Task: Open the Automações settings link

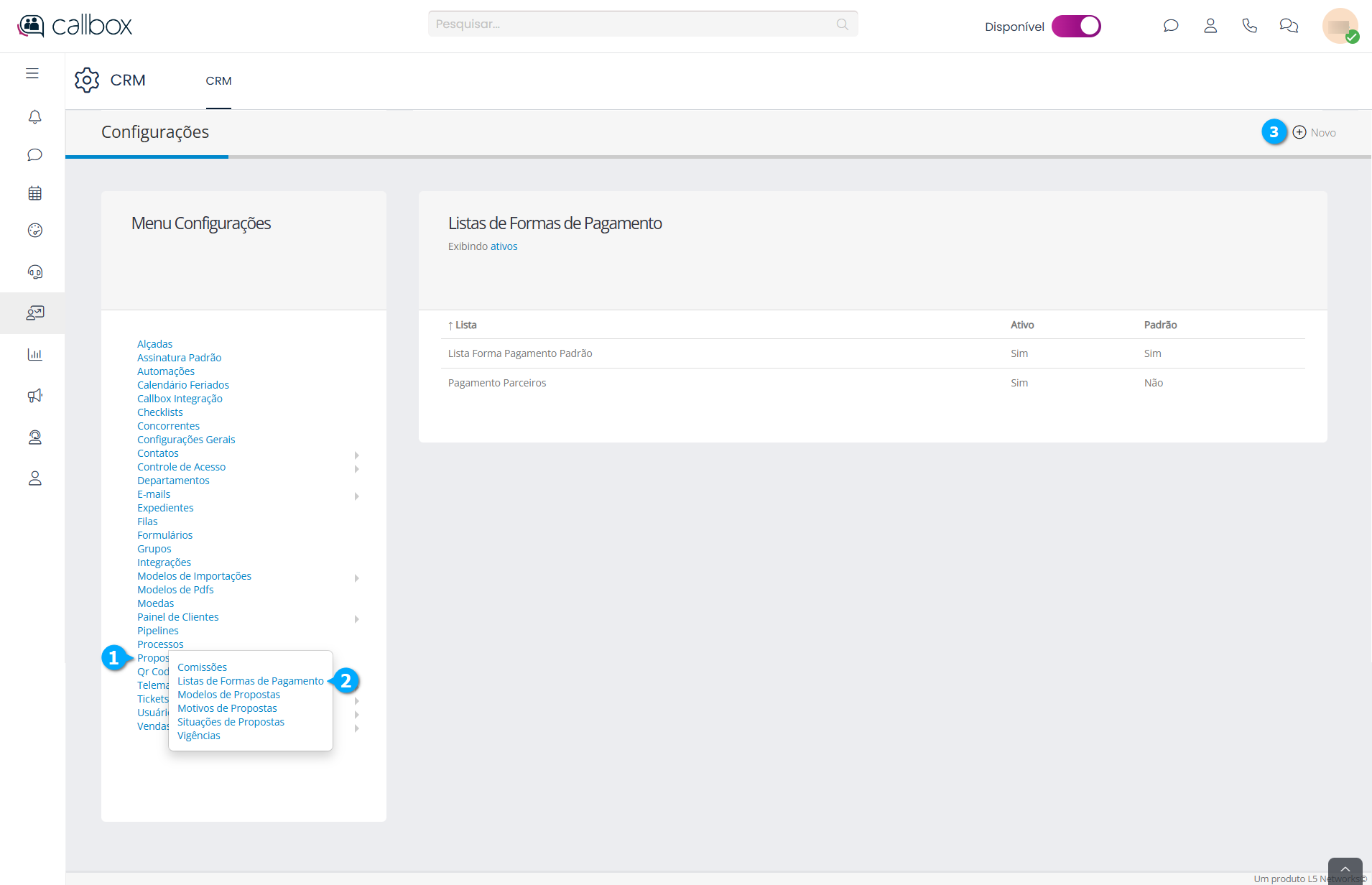Action: coord(166,371)
